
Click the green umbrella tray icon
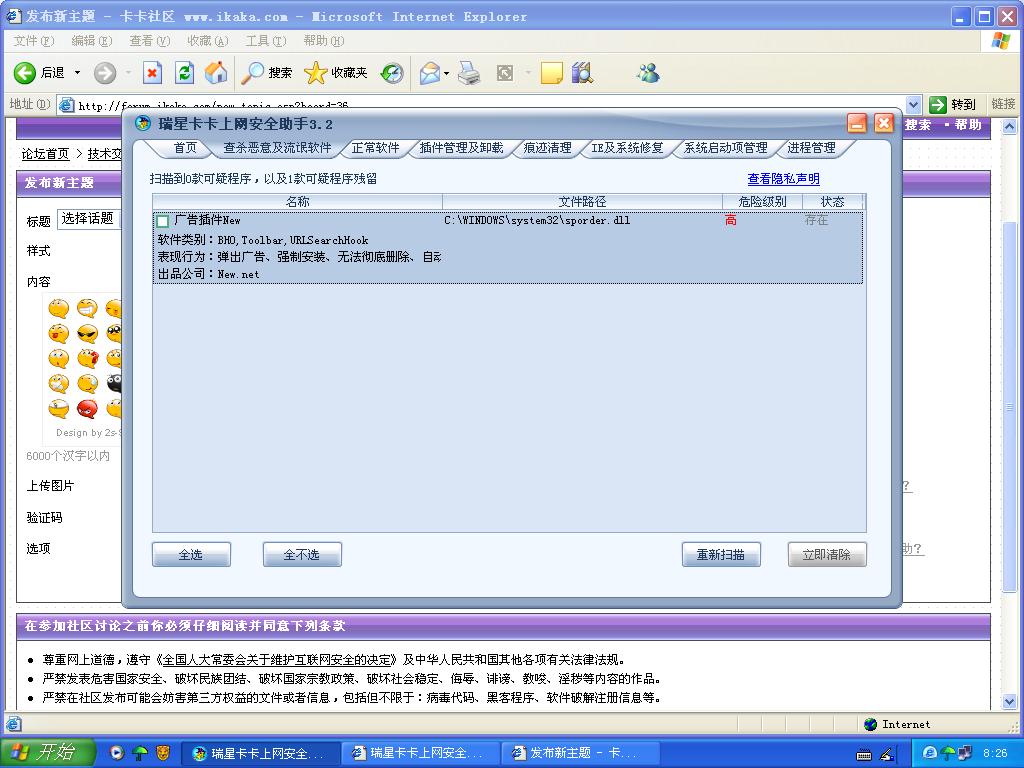[x=948, y=753]
